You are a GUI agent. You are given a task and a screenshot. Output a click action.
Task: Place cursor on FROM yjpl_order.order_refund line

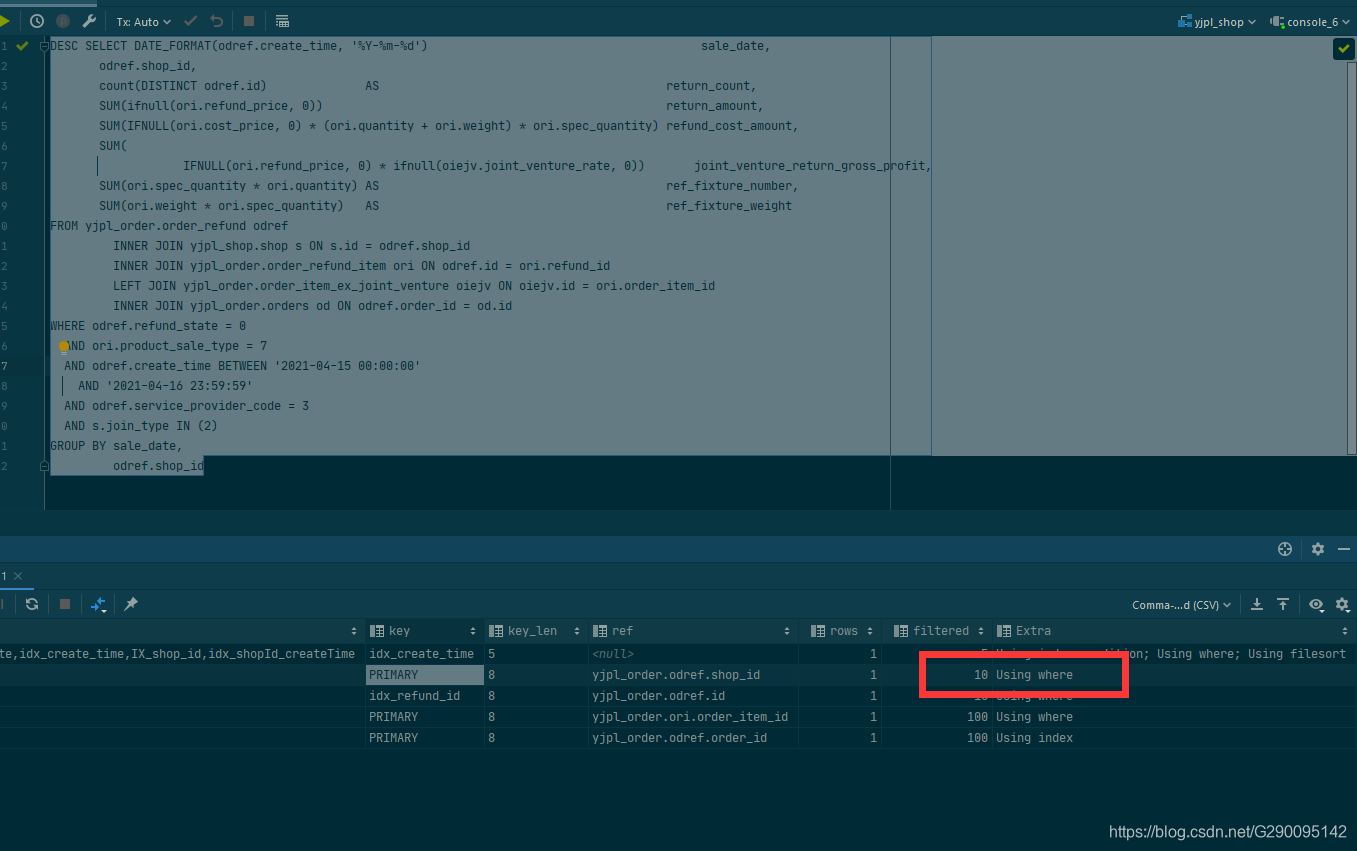click(x=169, y=226)
